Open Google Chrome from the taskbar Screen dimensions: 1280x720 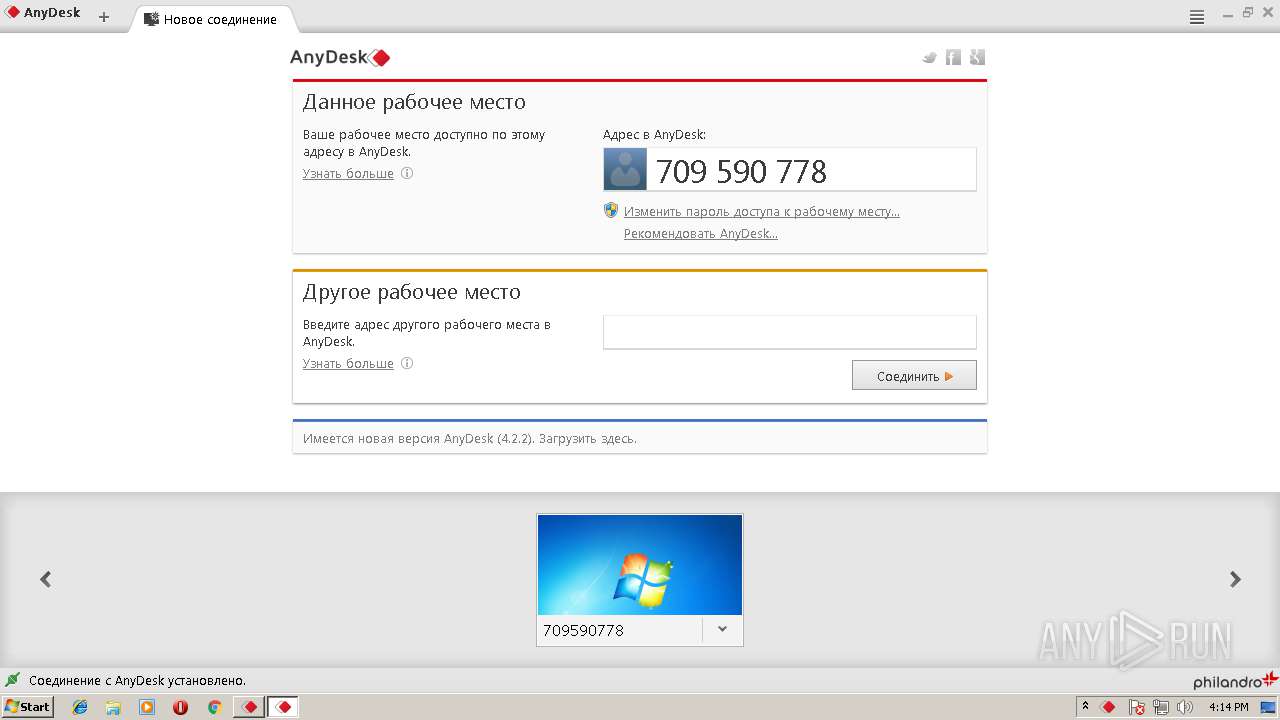point(214,707)
